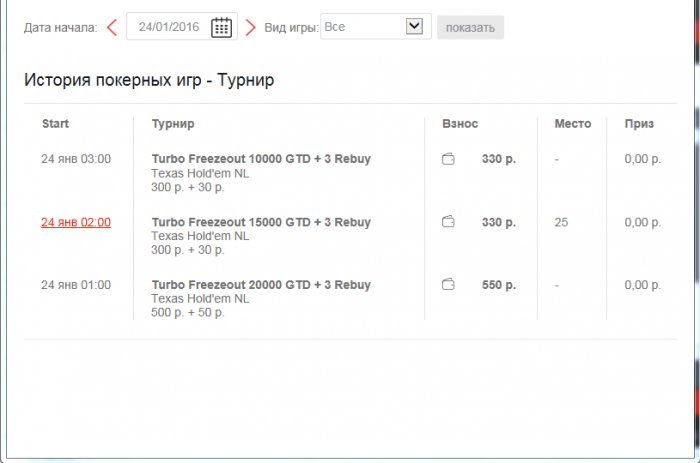Click the 330 р. buy-in in 10000 GTD row
The height and width of the screenshot is (463, 700).
click(499, 159)
